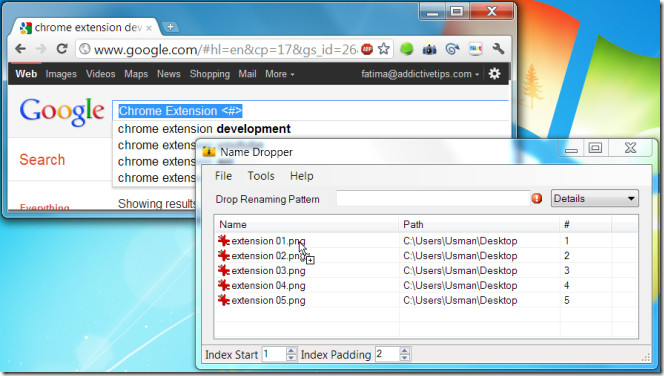Go back in Chrome browser
This screenshot has height=376, width=664.
click(x=20, y=49)
